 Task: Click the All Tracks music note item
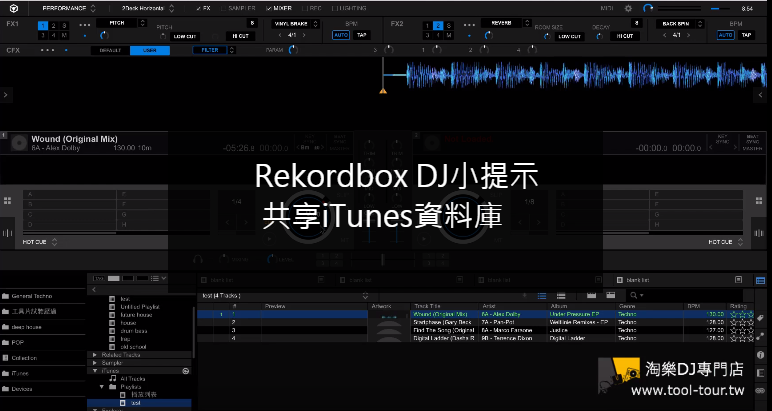pyautogui.click(x=128, y=379)
